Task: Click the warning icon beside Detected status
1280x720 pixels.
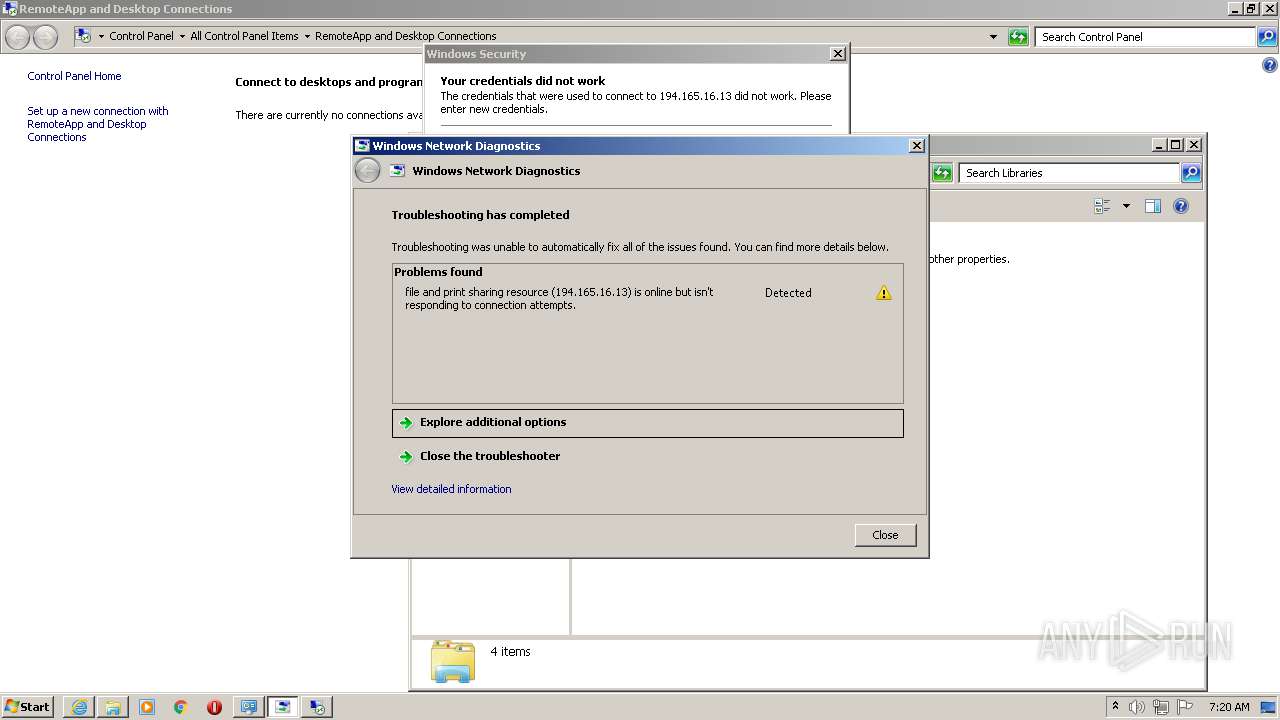Action: (883, 293)
